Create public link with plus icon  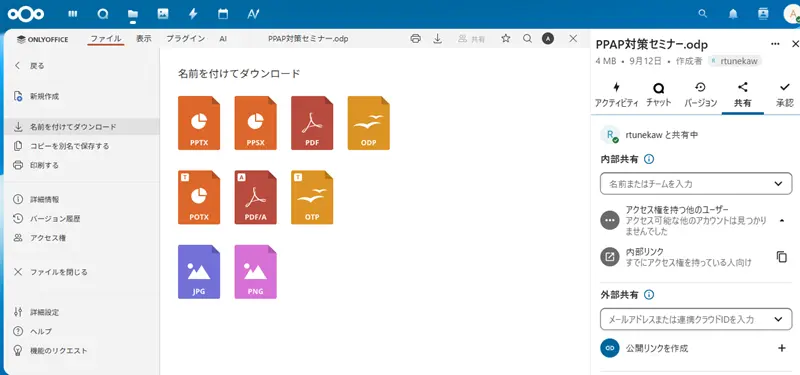click(782, 348)
